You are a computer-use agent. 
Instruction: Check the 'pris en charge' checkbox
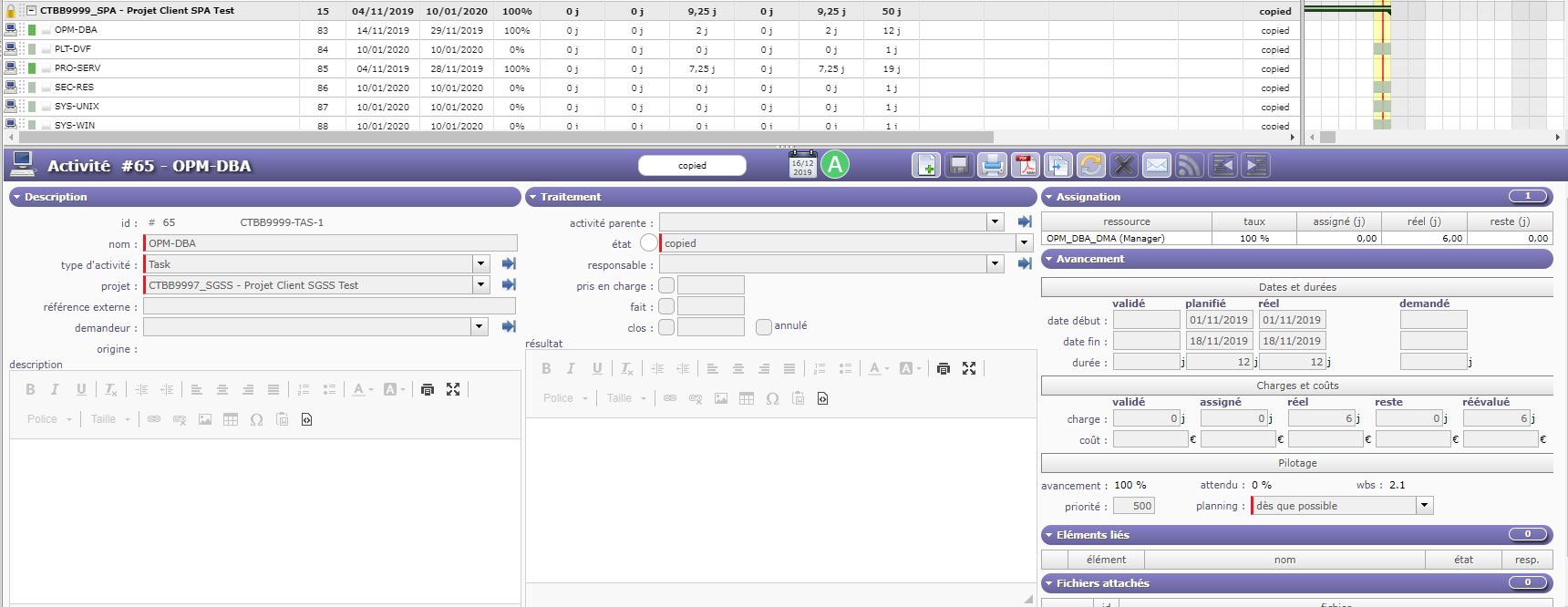(x=666, y=285)
